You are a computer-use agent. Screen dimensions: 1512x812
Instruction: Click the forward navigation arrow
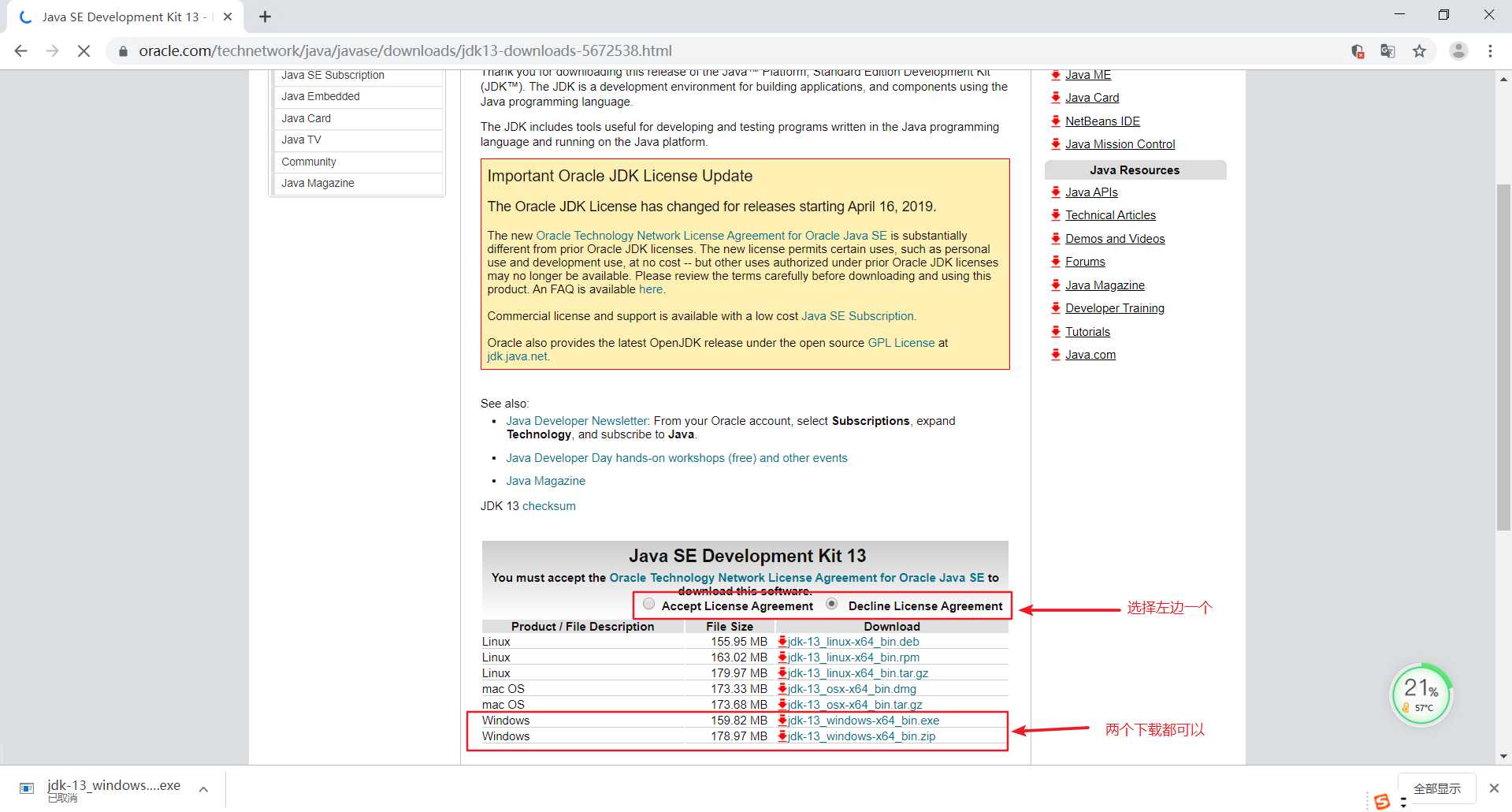pyautogui.click(x=52, y=51)
